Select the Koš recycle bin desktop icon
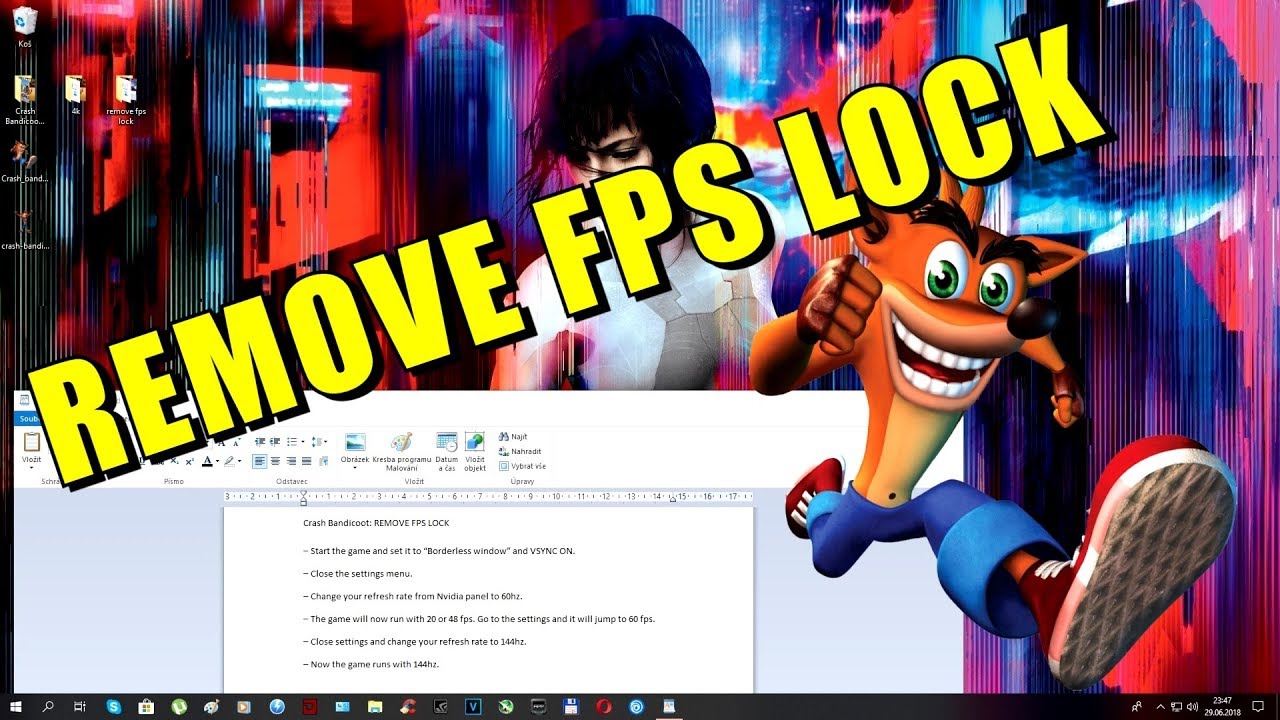Viewport: 1280px width, 720px height. click(25, 28)
